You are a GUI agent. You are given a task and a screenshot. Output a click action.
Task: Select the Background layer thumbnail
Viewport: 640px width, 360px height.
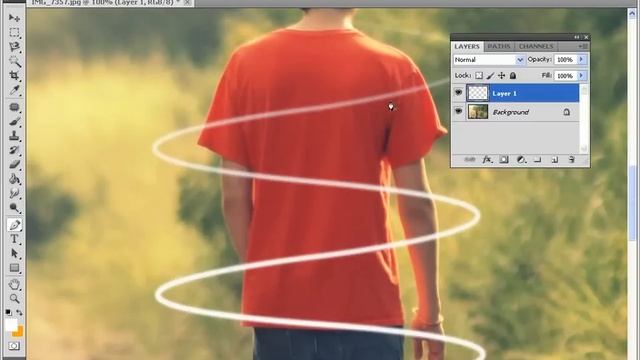[478, 112]
